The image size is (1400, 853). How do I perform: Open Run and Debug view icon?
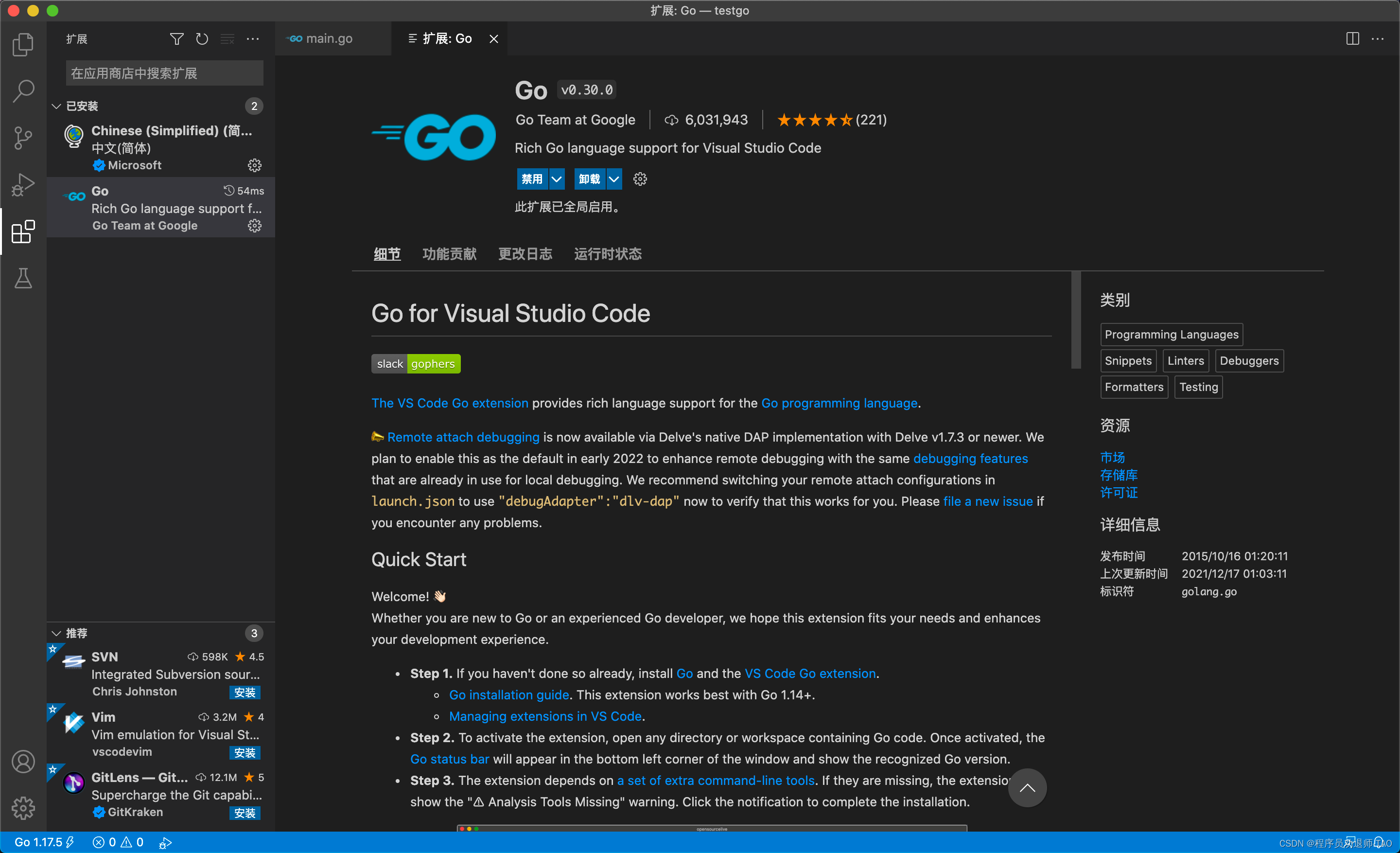tap(23, 185)
